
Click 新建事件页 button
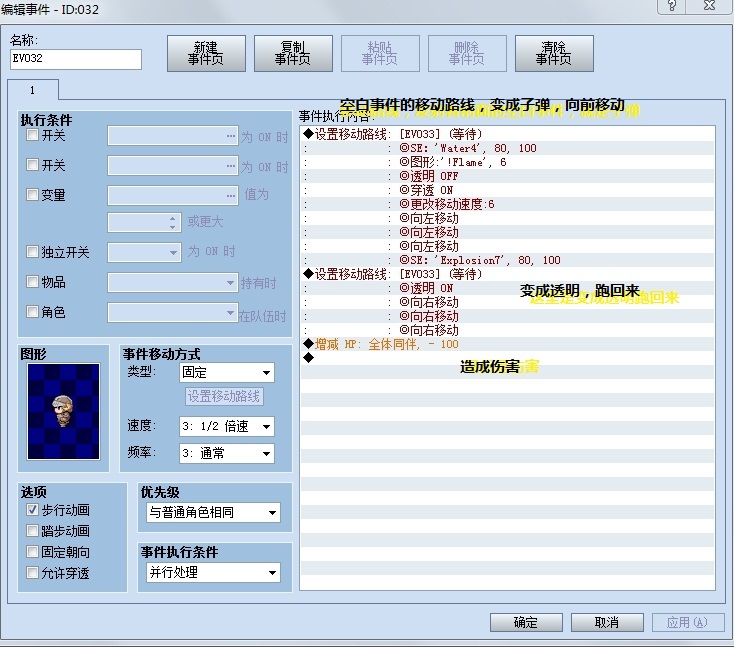coord(206,53)
